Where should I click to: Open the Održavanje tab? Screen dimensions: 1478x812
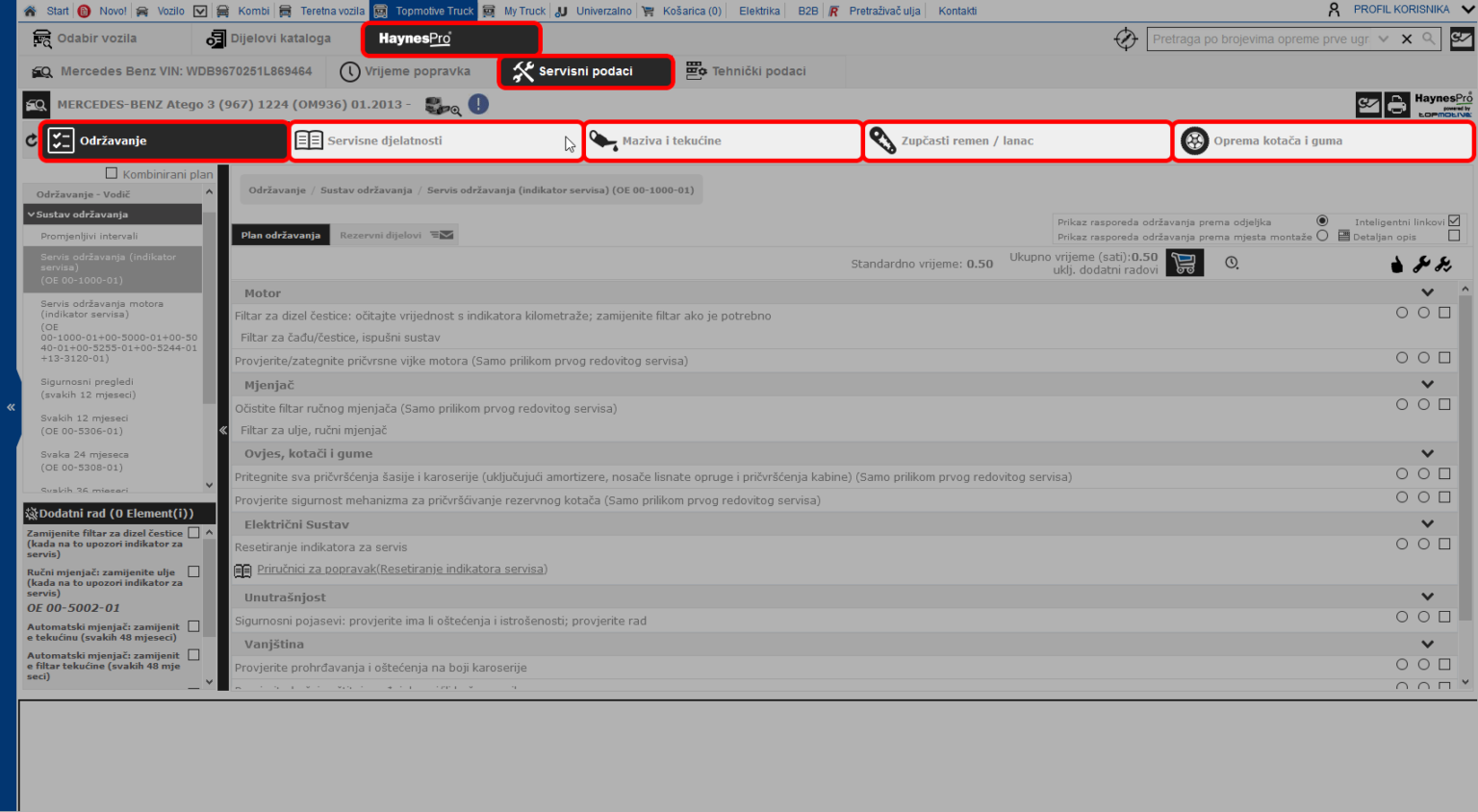tap(165, 140)
